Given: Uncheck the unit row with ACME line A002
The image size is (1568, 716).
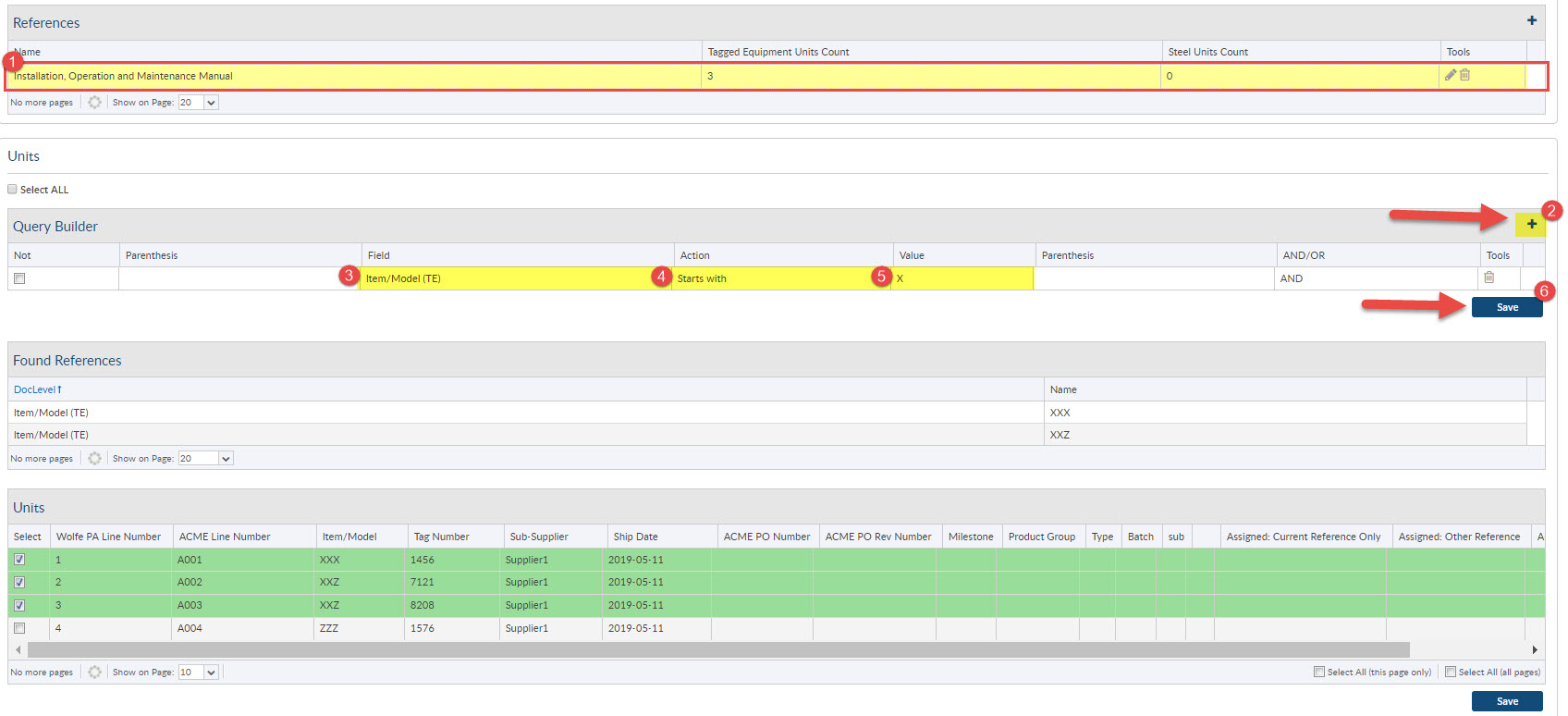Looking at the screenshot, I should coord(19,583).
